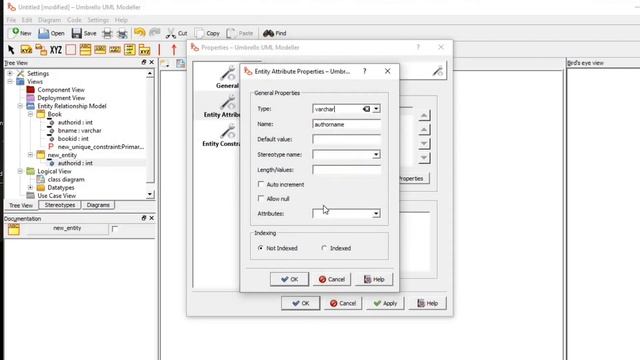
Task: Select 'bname : varchar' in tree
Action: click(x=80, y=131)
